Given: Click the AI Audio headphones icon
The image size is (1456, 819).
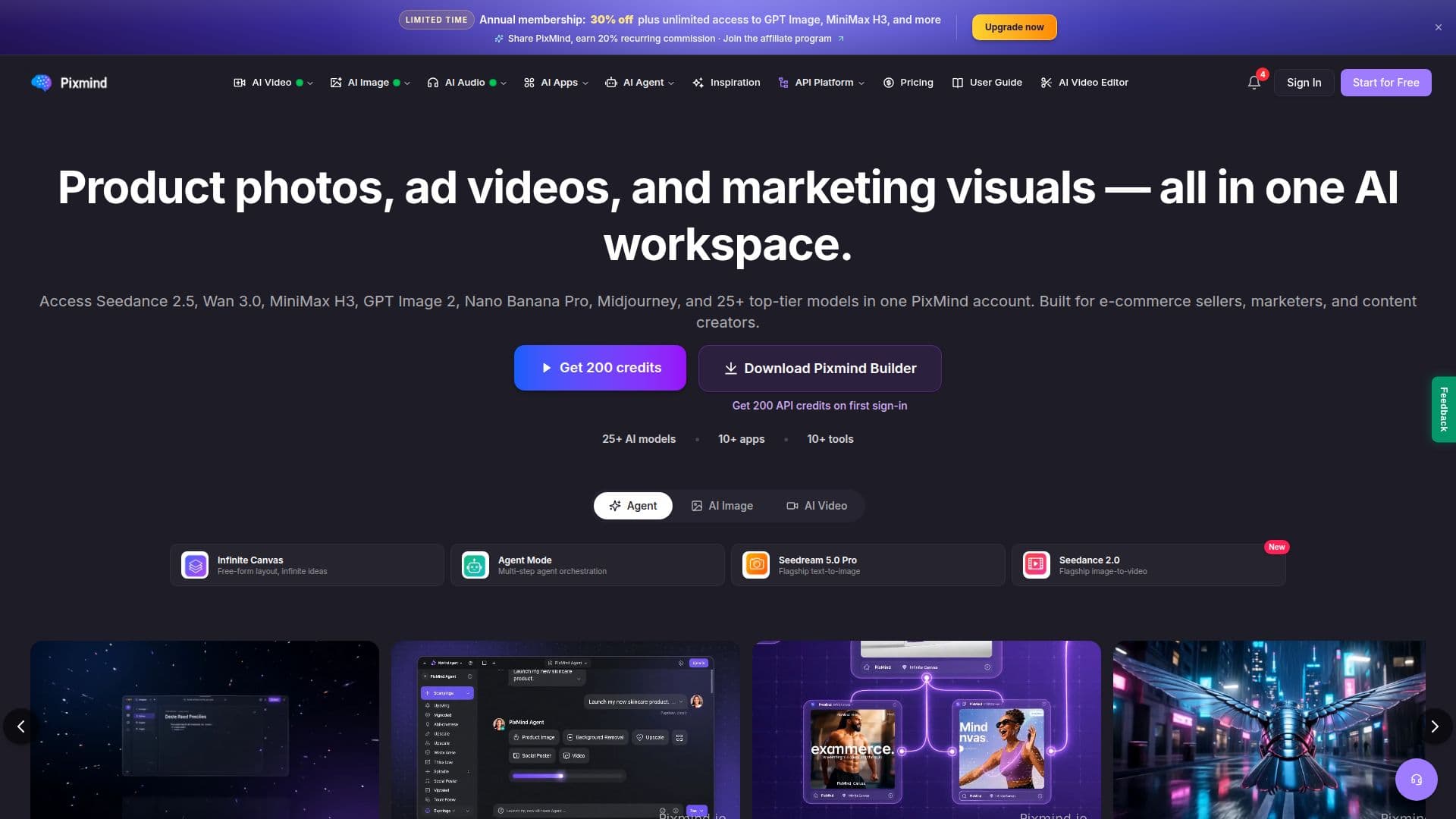Looking at the screenshot, I should 433,83.
